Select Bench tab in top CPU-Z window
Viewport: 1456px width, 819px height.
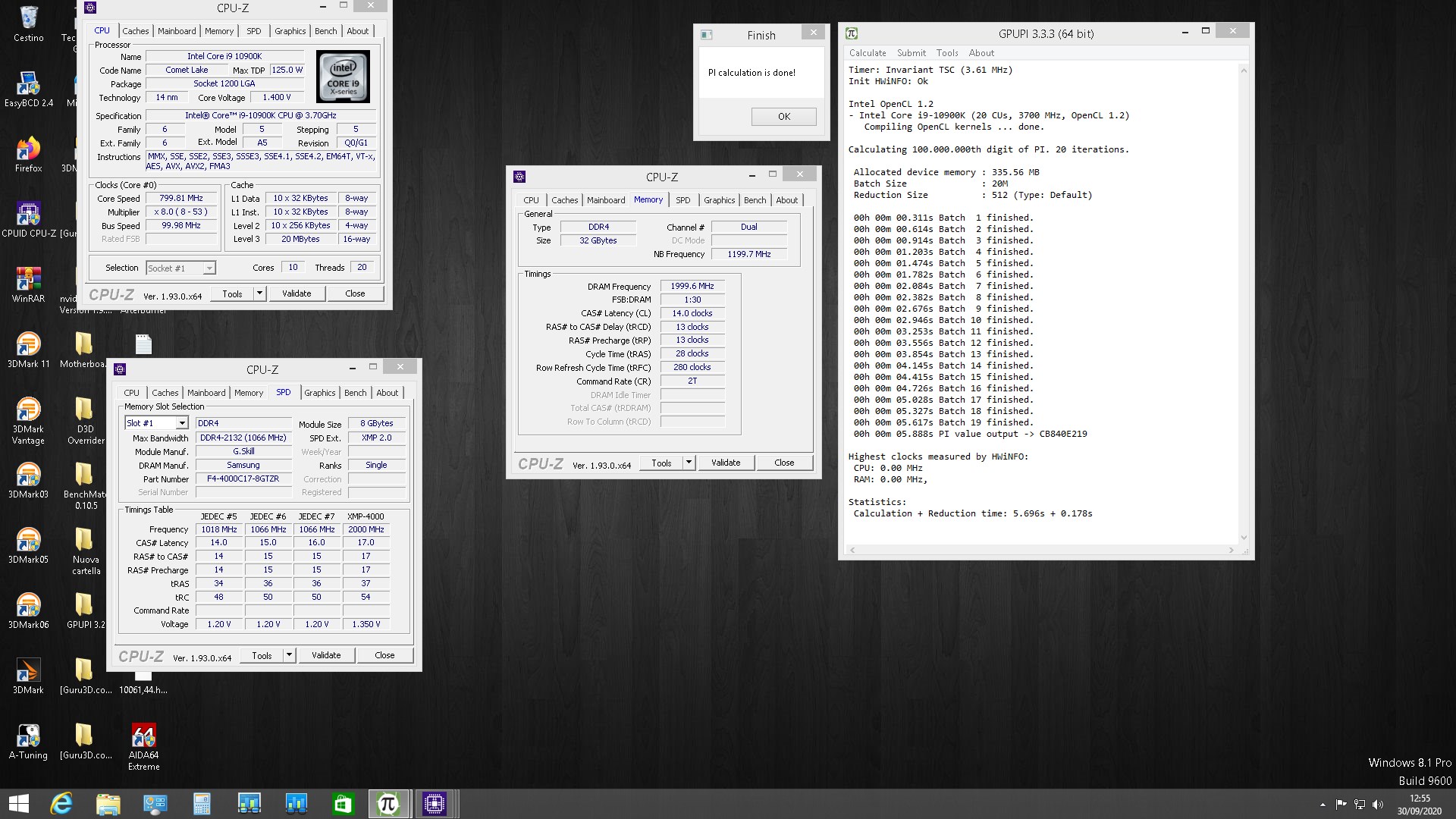[326, 31]
